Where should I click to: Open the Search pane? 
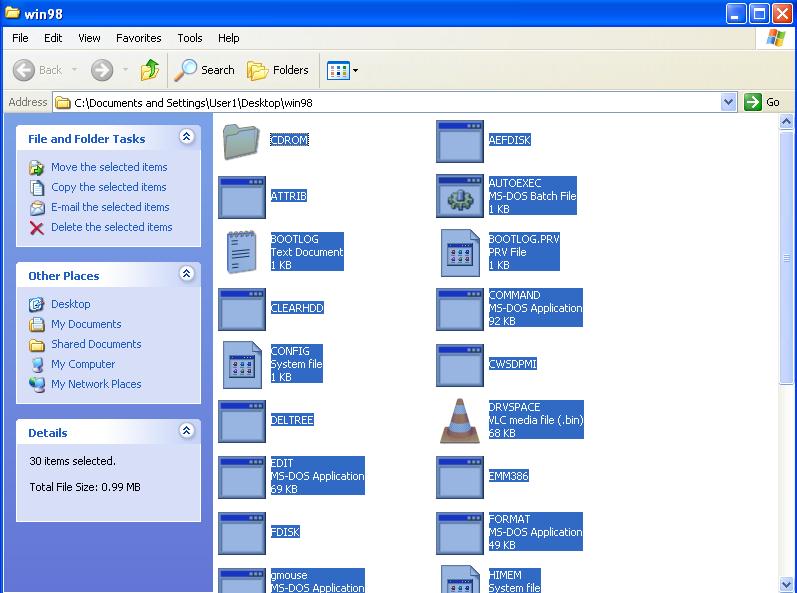204,70
